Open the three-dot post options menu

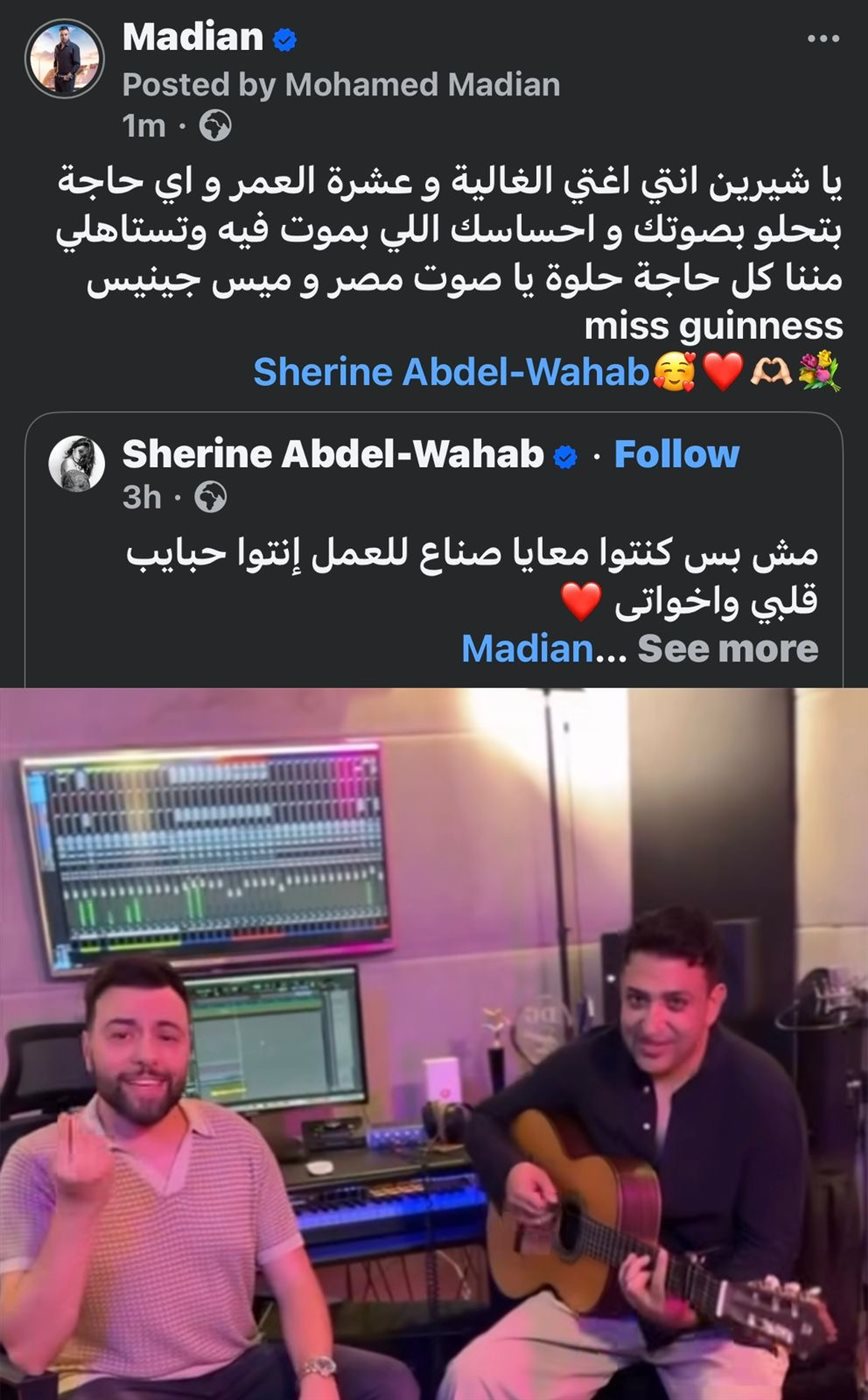(x=822, y=40)
